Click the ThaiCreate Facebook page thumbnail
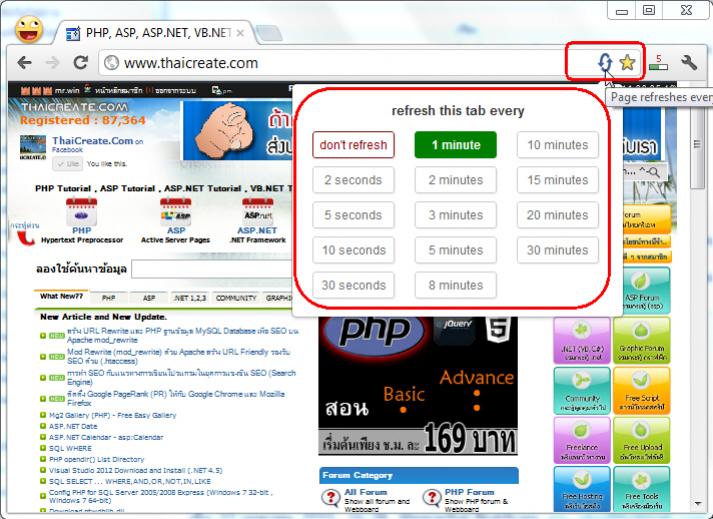This screenshot has height=519, width=713. pos(33,147)
